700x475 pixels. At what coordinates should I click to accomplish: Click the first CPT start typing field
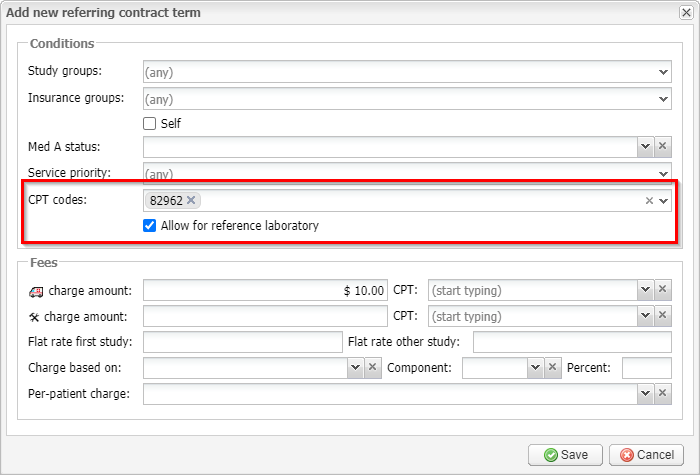pyautogui.click(x=533, y=290)
